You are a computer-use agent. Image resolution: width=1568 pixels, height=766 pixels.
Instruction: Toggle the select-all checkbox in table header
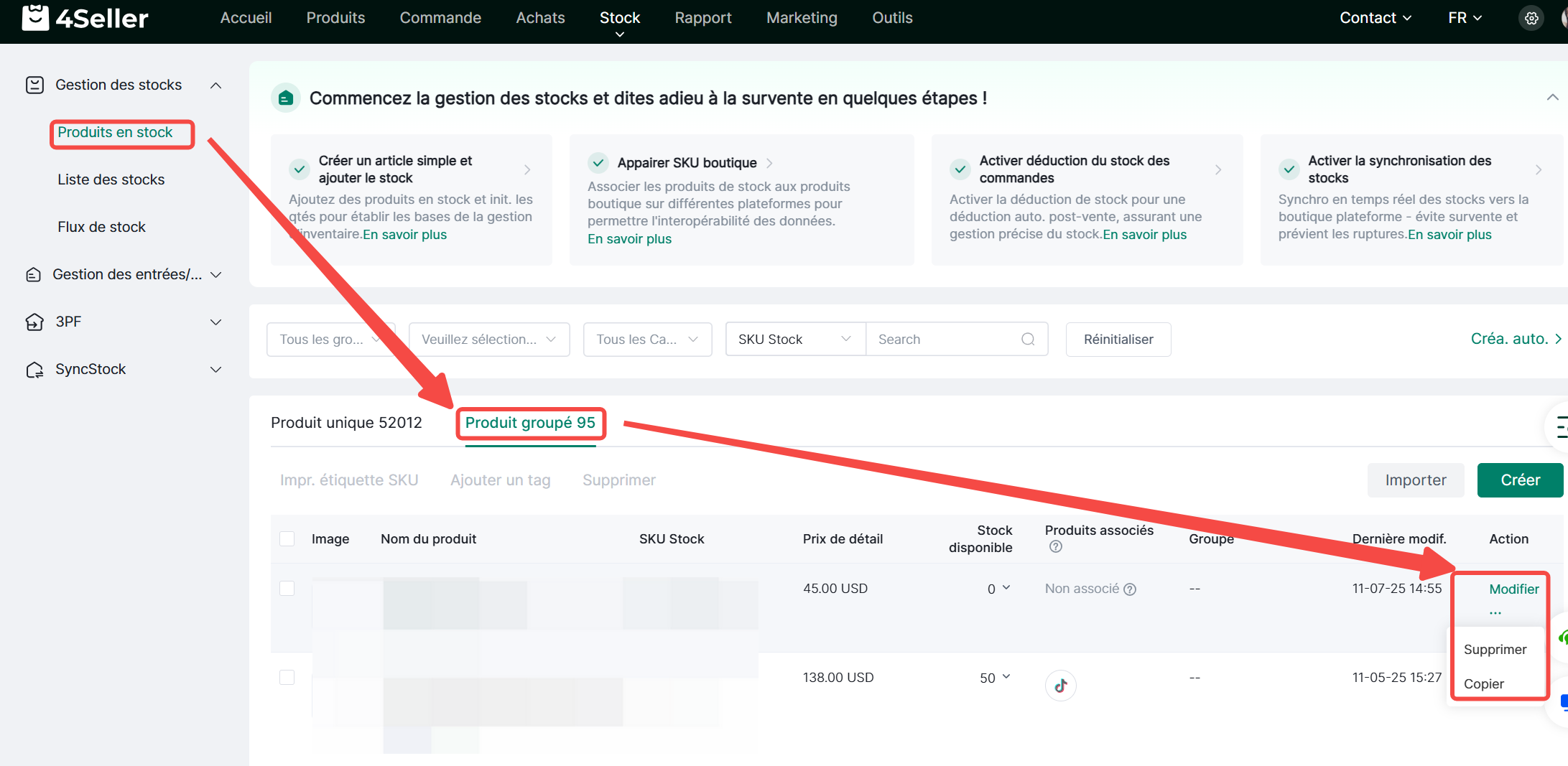point(287,539)
